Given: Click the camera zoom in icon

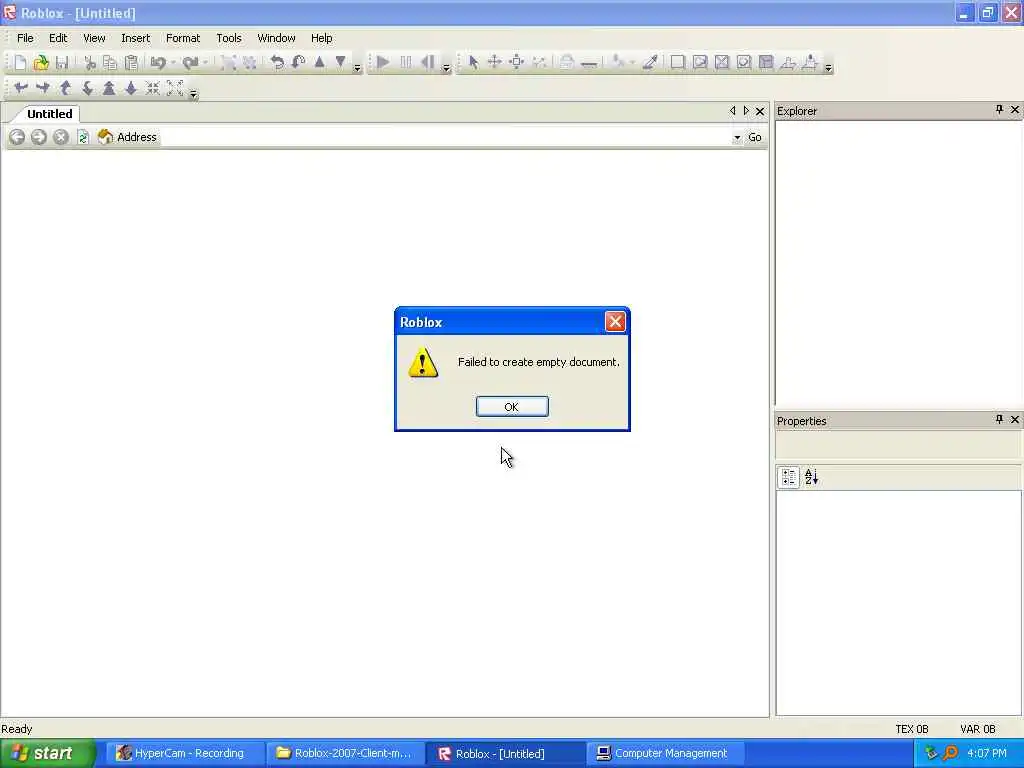Looking at the screenshot, I should (x=109, y=88).
